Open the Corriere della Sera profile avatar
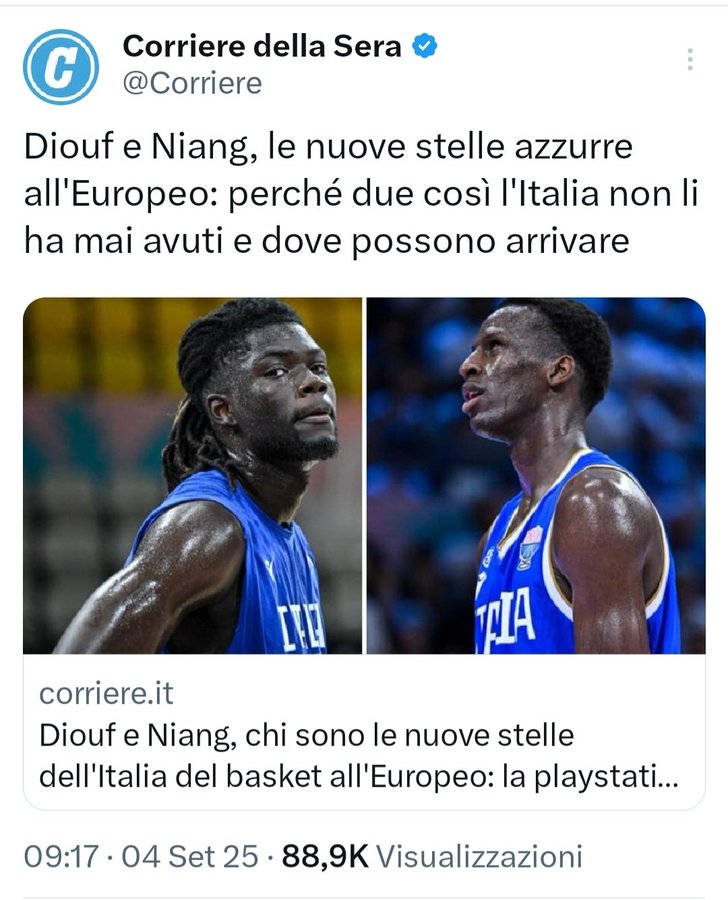728x900 pixels. point(61,67)
